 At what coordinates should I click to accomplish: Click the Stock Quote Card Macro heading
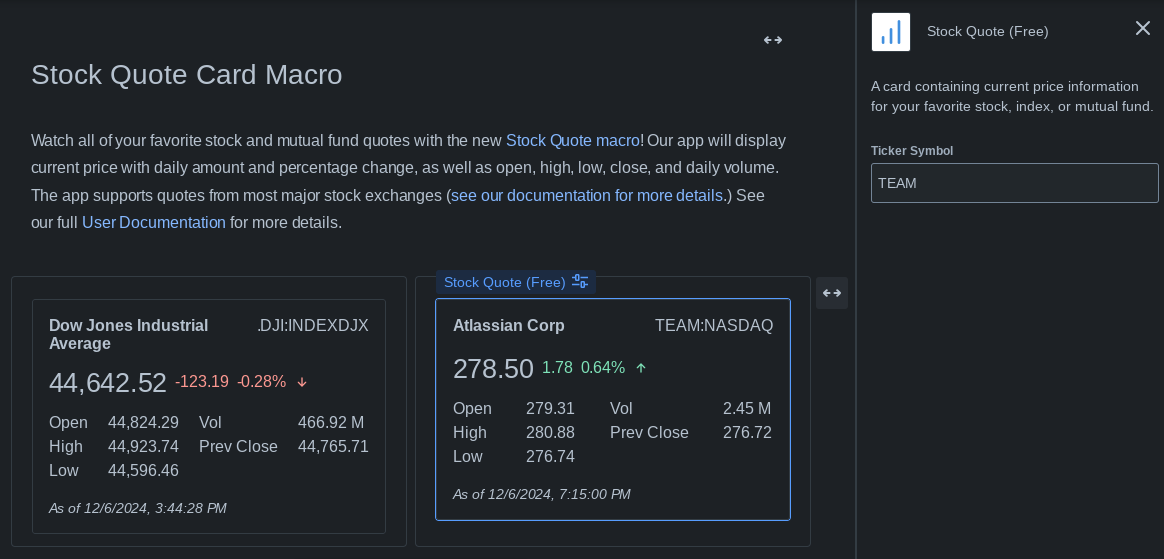click(186, 75)
